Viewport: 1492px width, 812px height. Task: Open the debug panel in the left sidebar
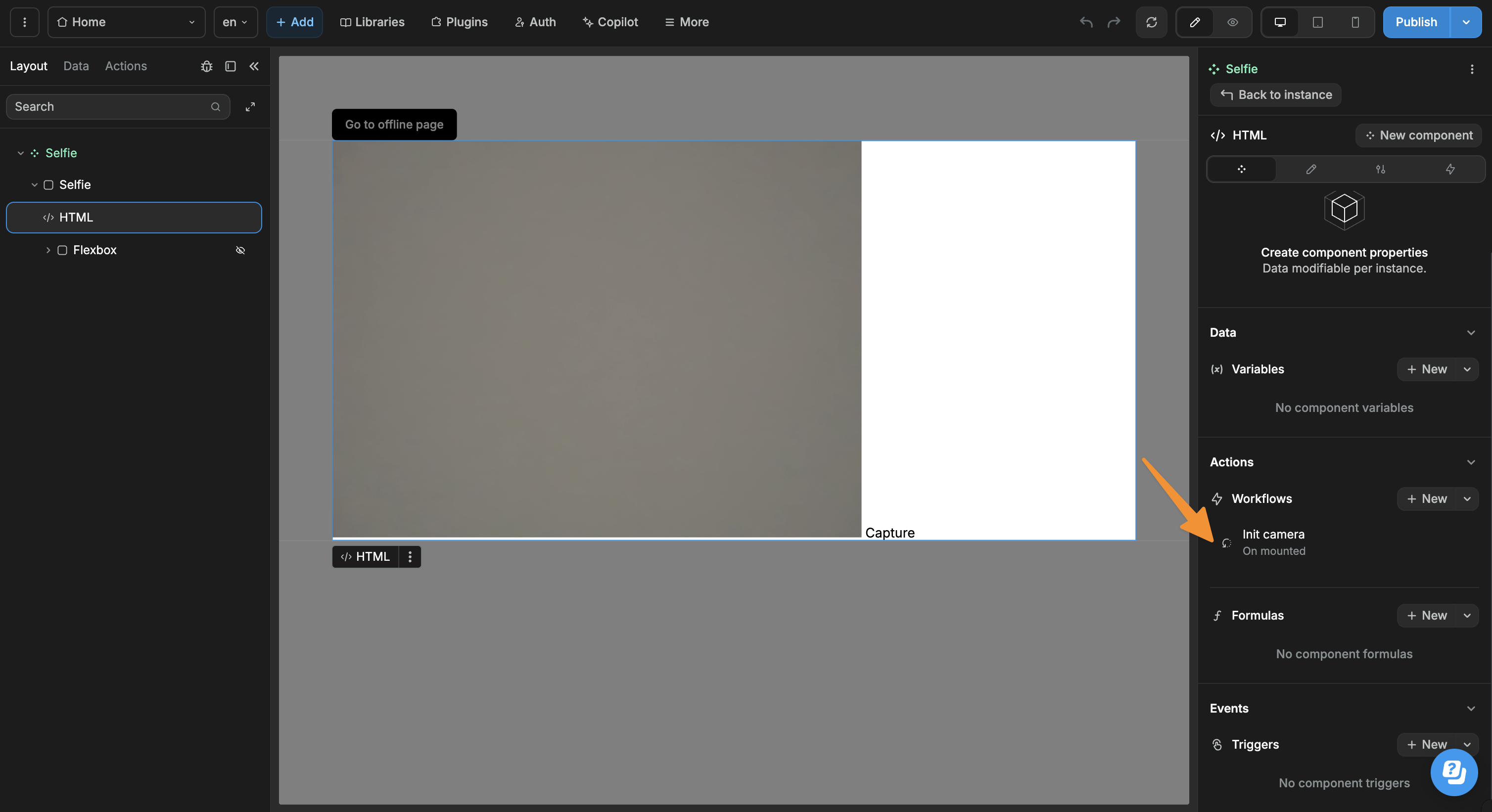pyautogui.click(x=207, y=66)
